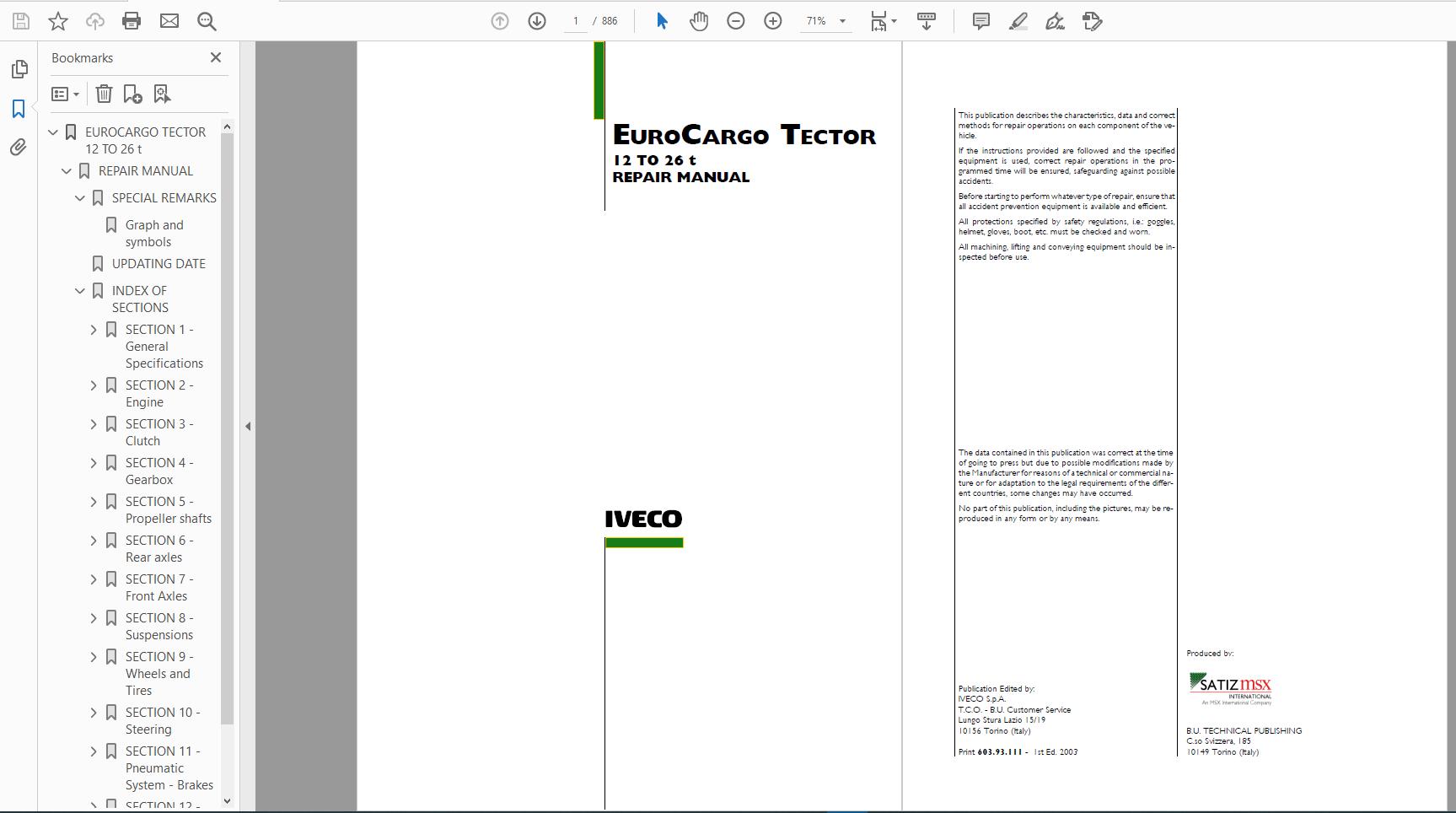The image size is (1456, 813).
Task: Add a comment sticky note
Action: (981, 21)
